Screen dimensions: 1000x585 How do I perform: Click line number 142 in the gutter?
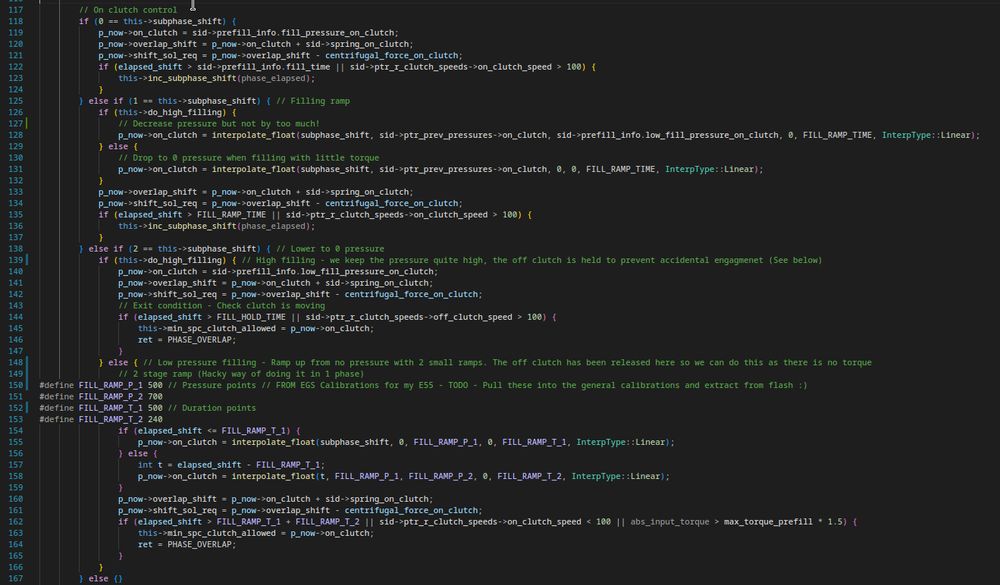click(x=15, y=295)
